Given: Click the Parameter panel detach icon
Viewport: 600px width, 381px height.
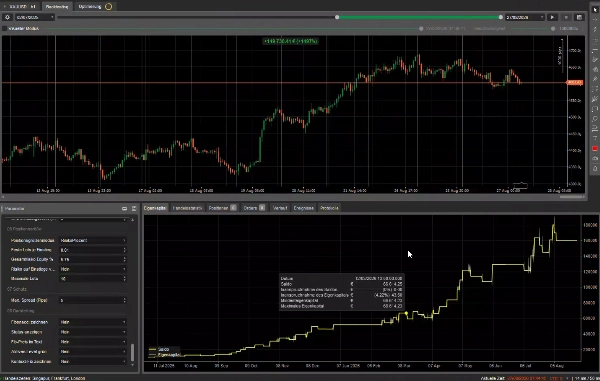Looking at the screenshot, I should [x=124, y=208].
